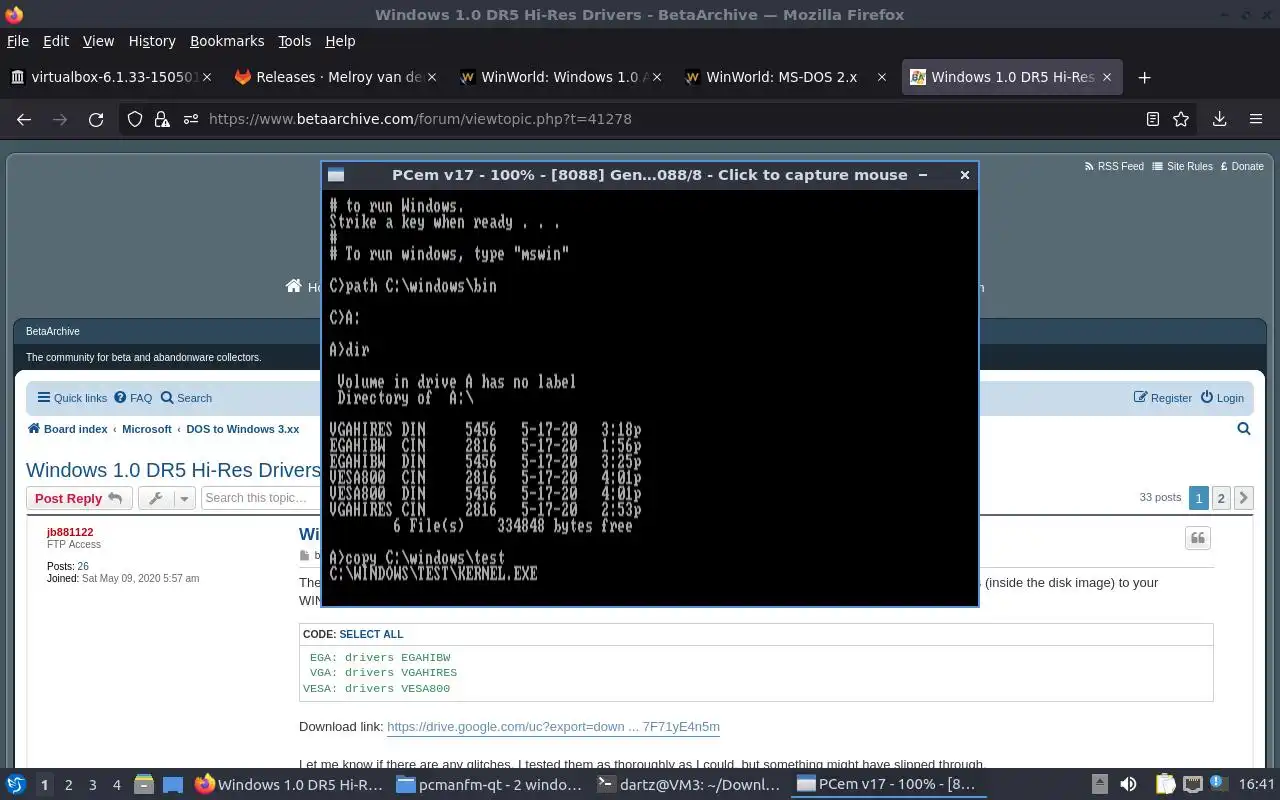This screenshot has width=1280, height=800.
Task: Click the clipboard tray icon
Action: [x=1165, y=785]
